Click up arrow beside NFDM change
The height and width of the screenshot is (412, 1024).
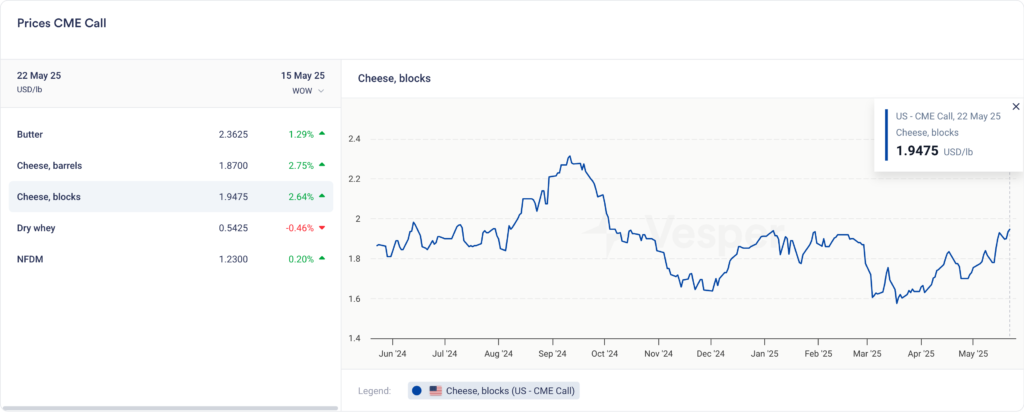pyautogui.click(x=322, y=259)
